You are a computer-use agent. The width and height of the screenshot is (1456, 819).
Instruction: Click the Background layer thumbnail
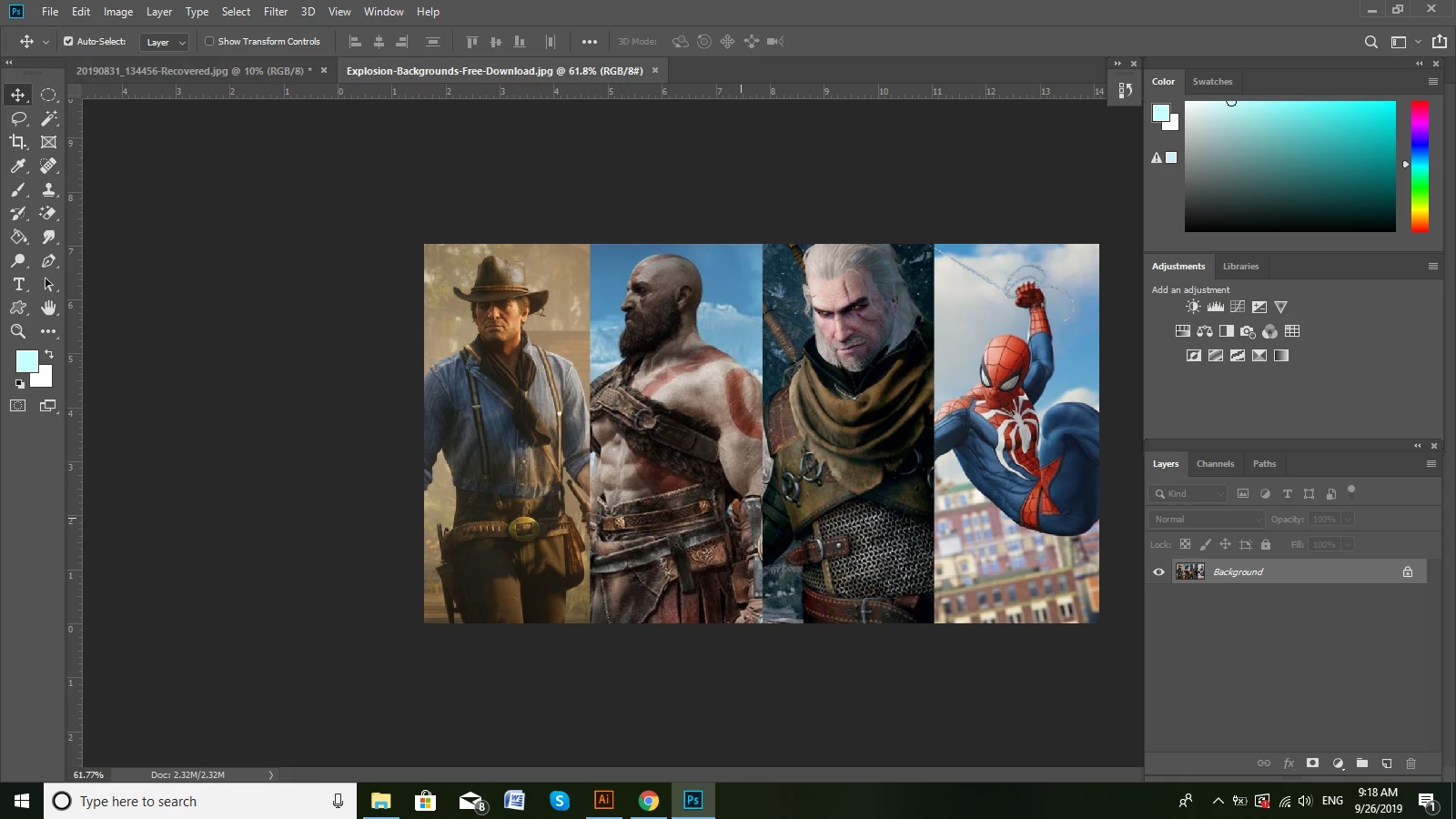click(1189, 571)
